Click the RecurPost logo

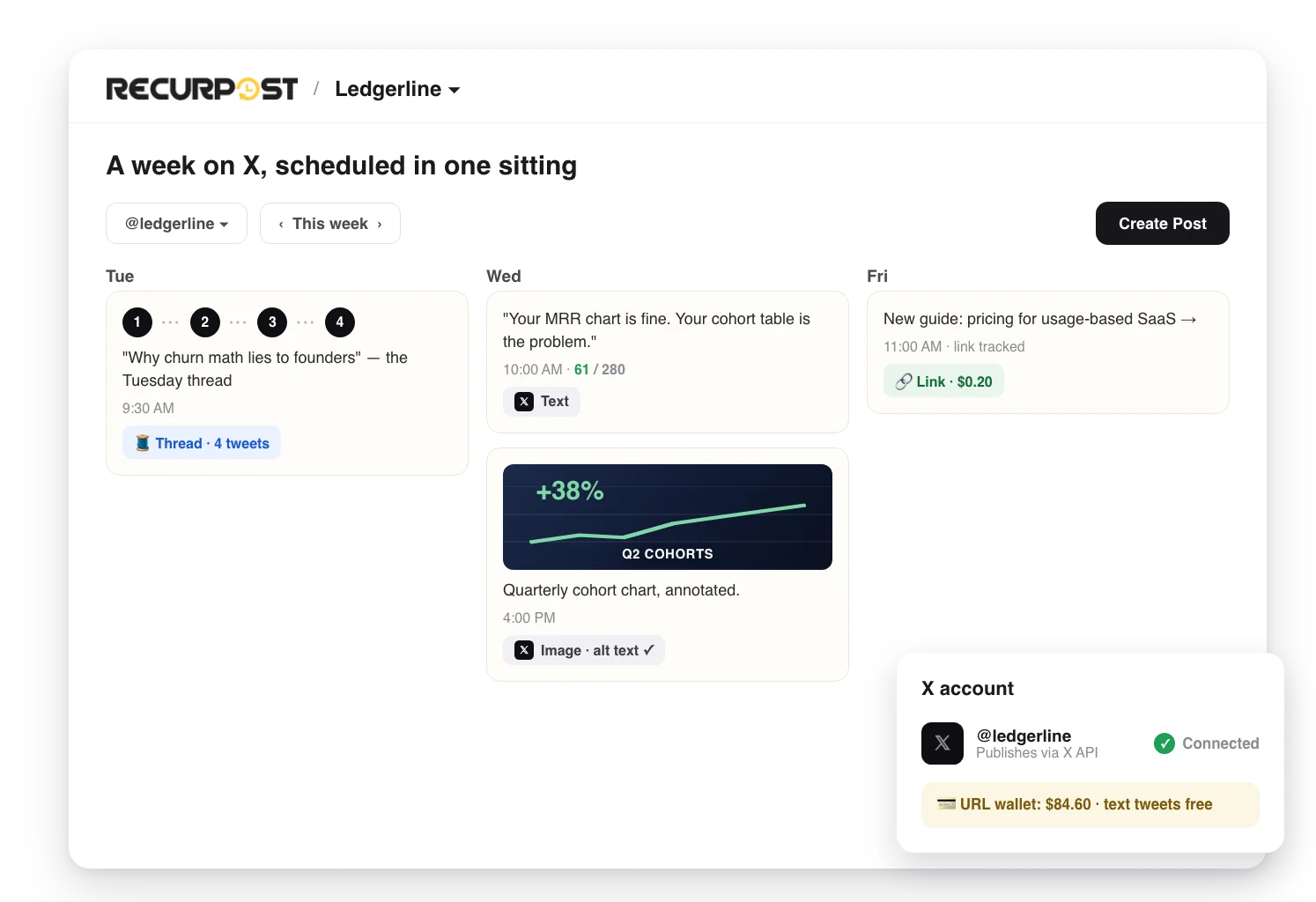202,89
